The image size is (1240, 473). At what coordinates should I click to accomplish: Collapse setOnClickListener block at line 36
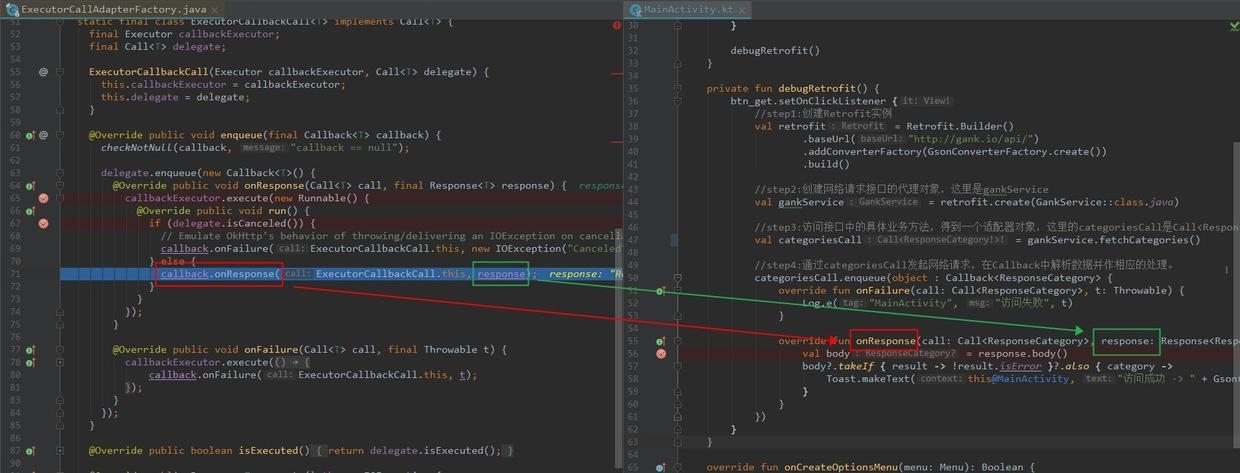point(677,101)
